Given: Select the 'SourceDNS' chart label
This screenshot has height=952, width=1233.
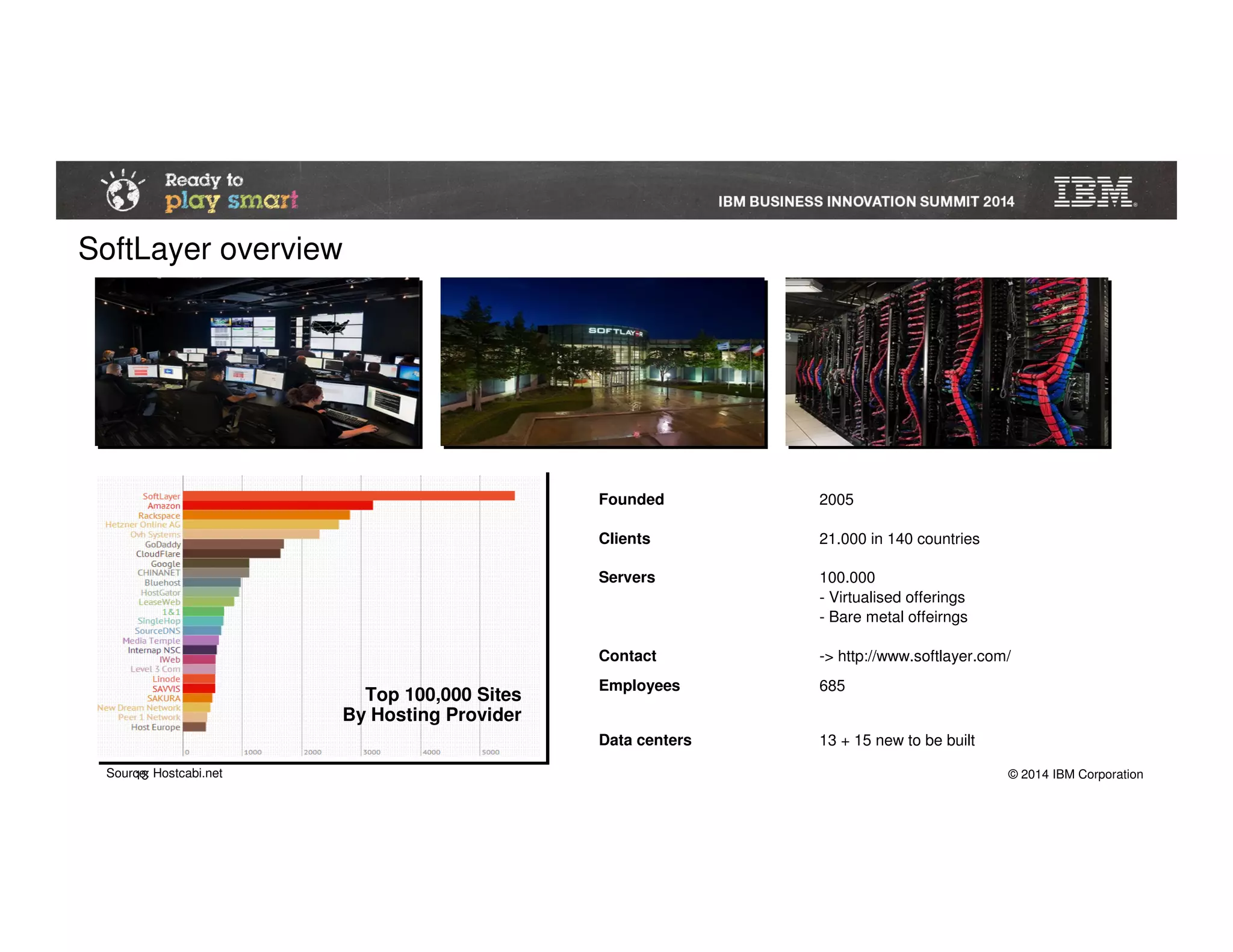Looking at the screenshot, I should 158,631.
